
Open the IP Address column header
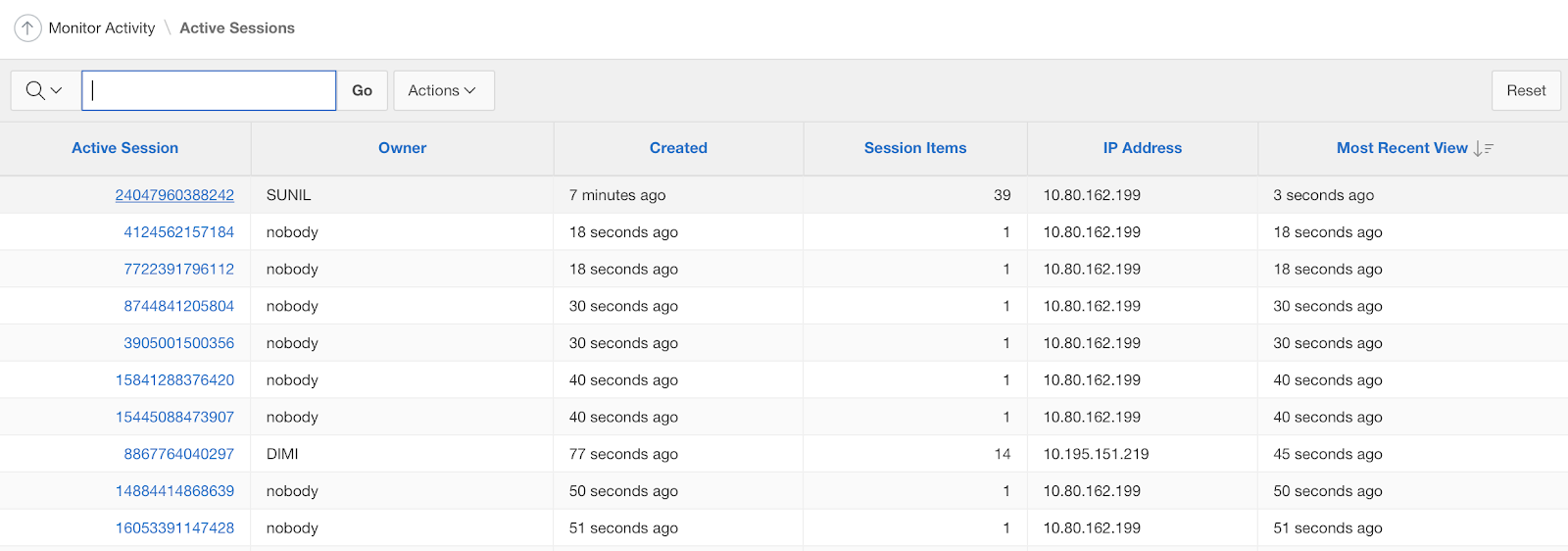point(1143,148)
